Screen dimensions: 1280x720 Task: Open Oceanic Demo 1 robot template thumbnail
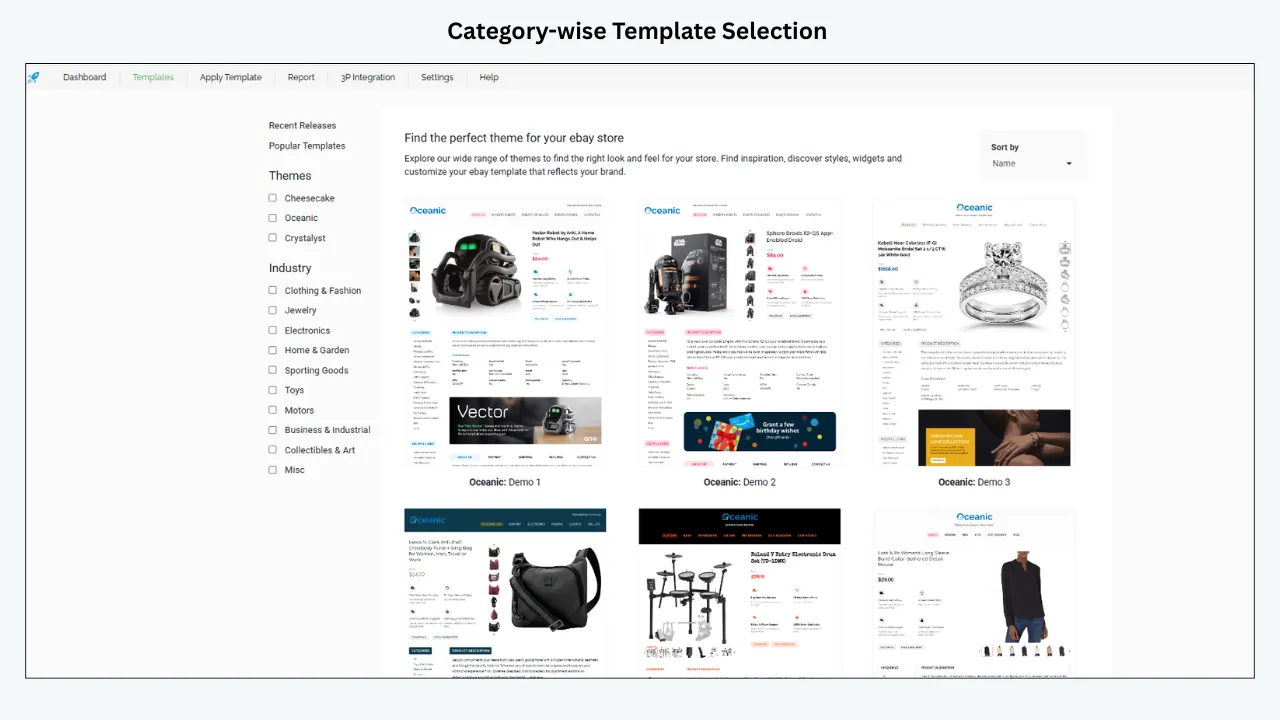point(505,332)
